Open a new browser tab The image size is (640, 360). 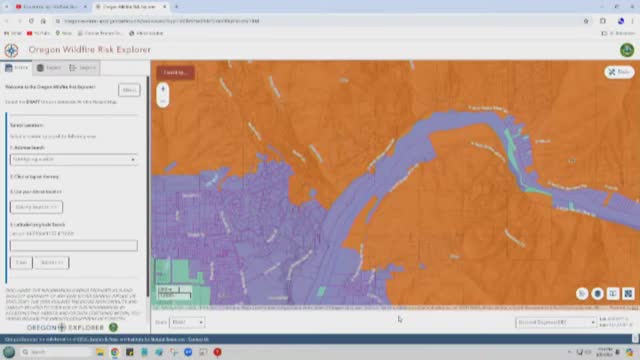[176, 7]
